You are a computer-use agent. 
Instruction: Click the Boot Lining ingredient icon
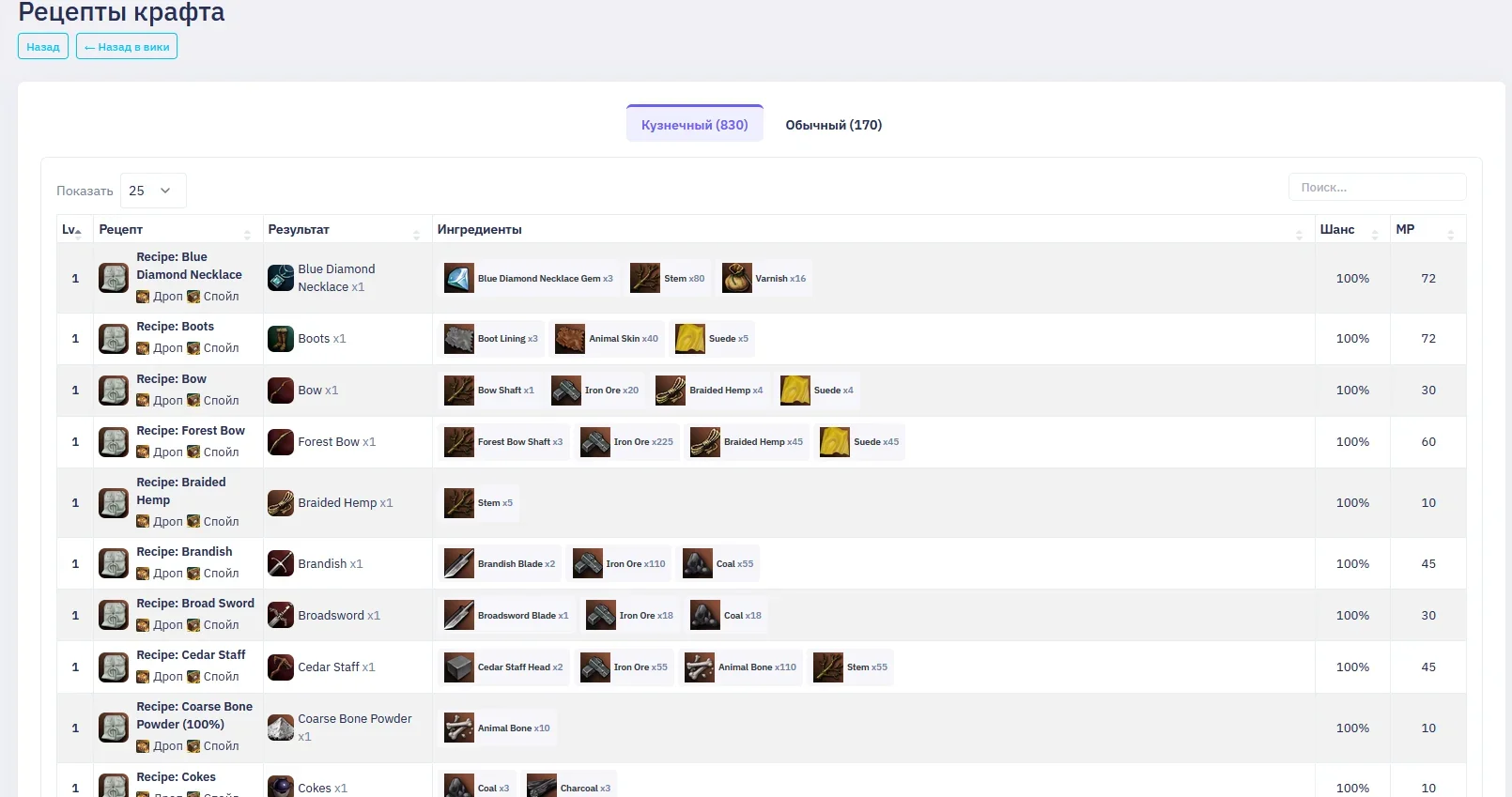pos(458,339)
